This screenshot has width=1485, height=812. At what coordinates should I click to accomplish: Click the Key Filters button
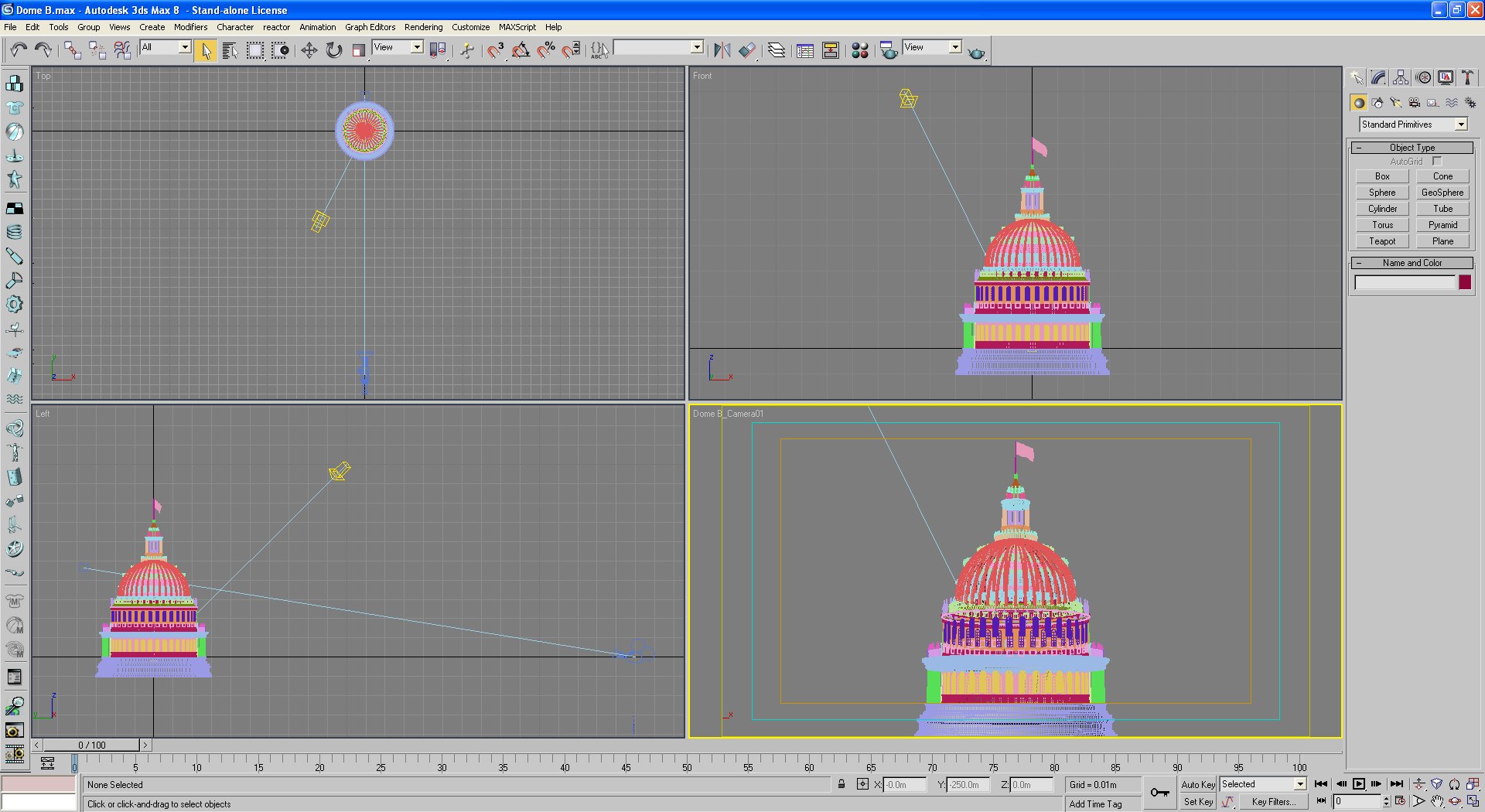[x=1273, y=802]
